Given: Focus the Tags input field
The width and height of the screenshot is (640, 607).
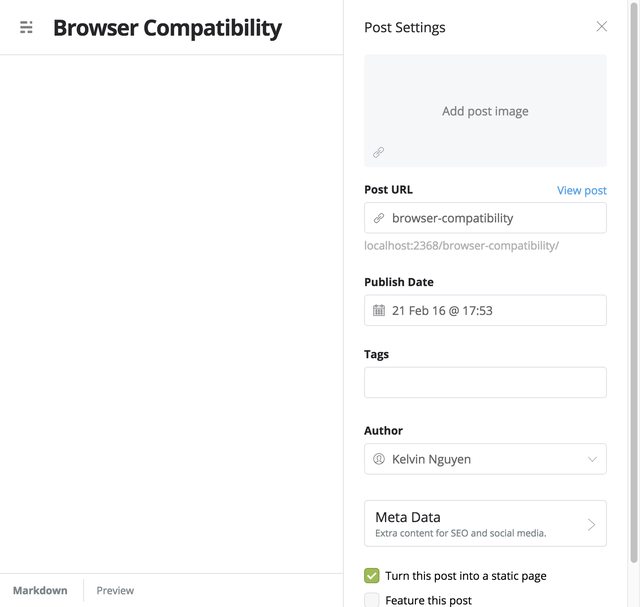Looking at the screenshot, I should click(485, 382).
